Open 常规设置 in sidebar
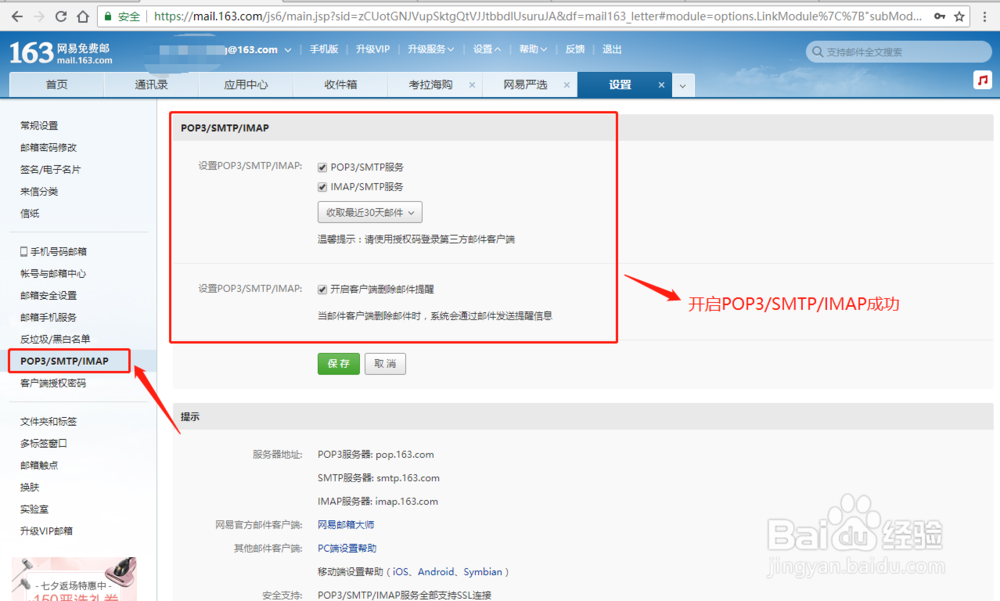This screenshot has width=1000, height=601. 39,126
